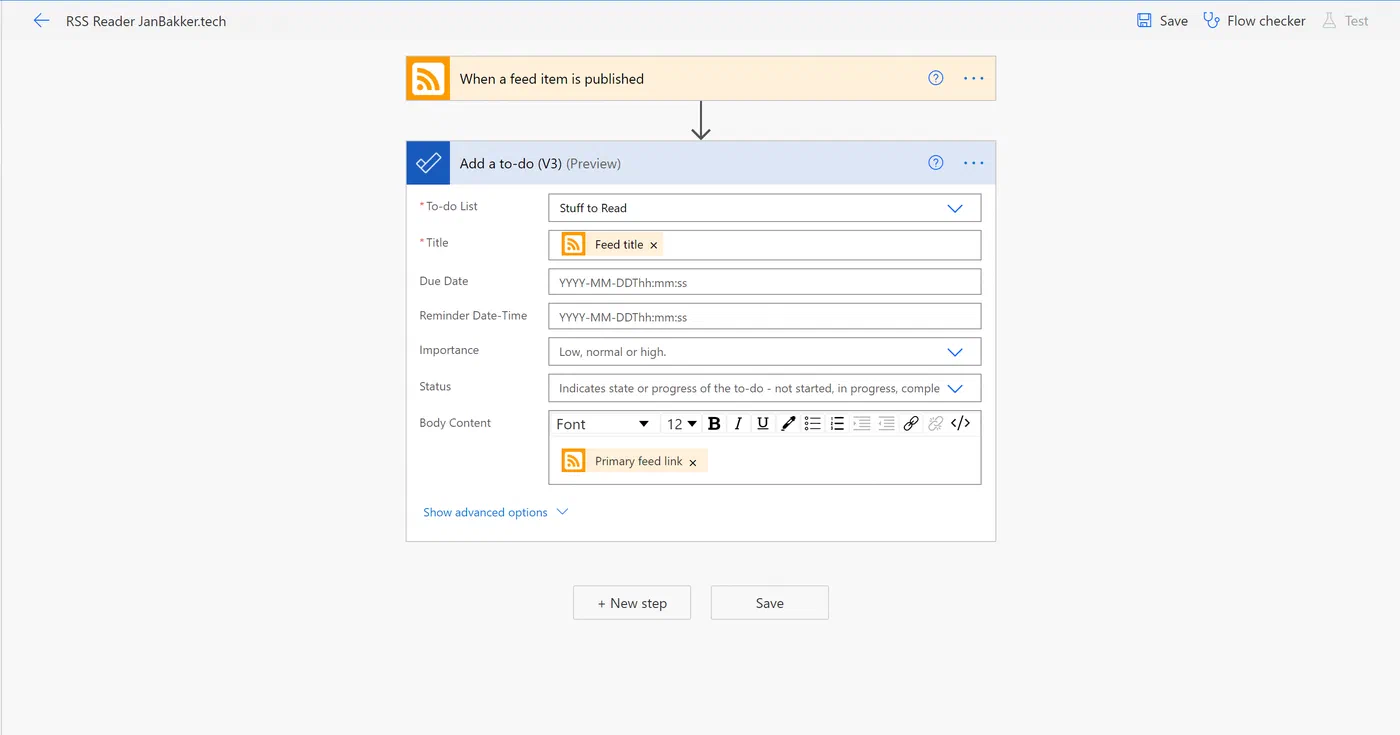Toggle bold formatting in Body Content

point(714,424)
